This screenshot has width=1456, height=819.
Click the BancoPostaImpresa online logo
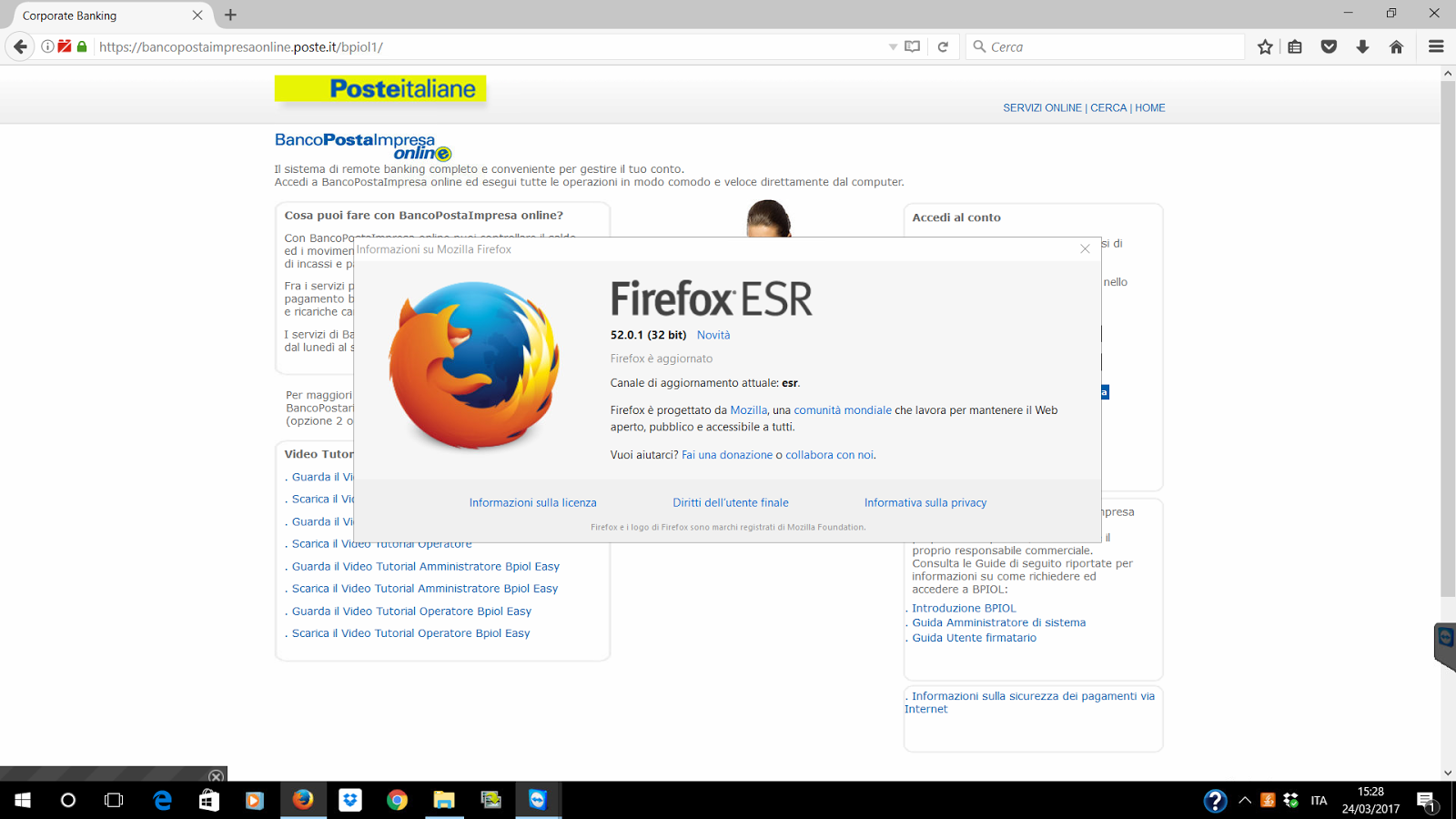[363, 146]
